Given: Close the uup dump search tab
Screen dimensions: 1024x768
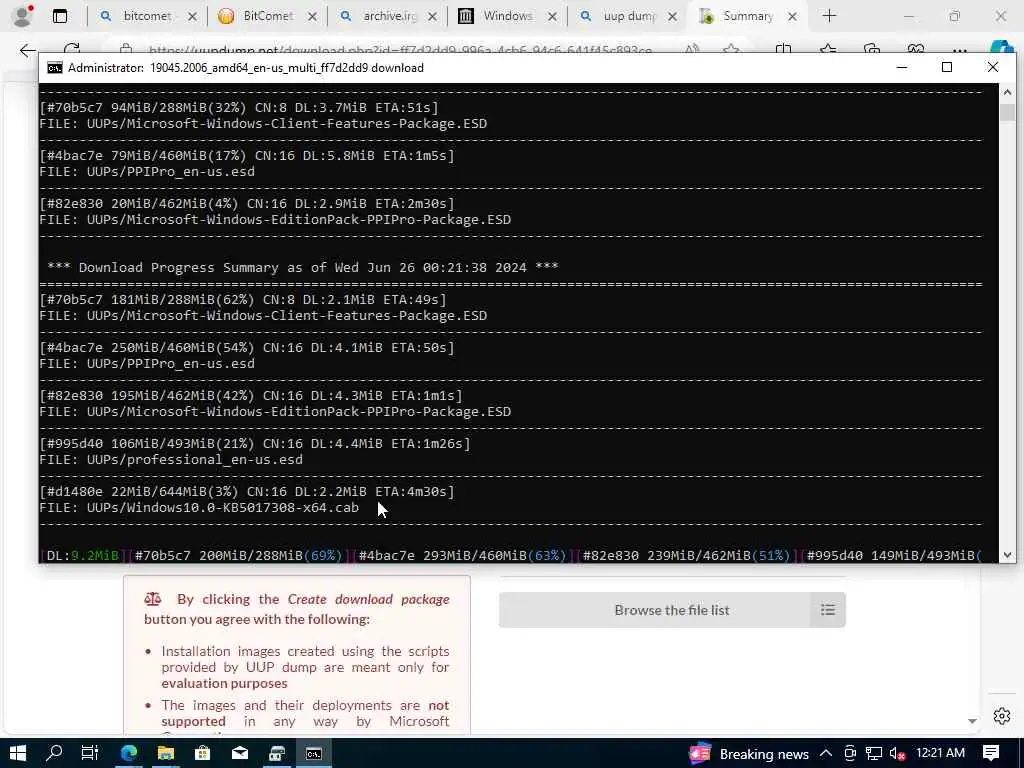Looking at the screenshot, I should tap(672, 17).
